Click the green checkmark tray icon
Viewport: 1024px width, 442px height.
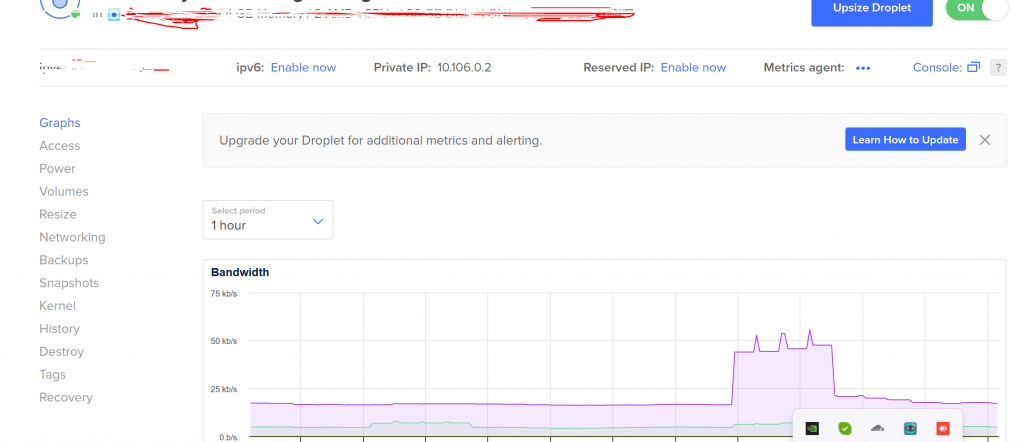click(x=845, y=428)
